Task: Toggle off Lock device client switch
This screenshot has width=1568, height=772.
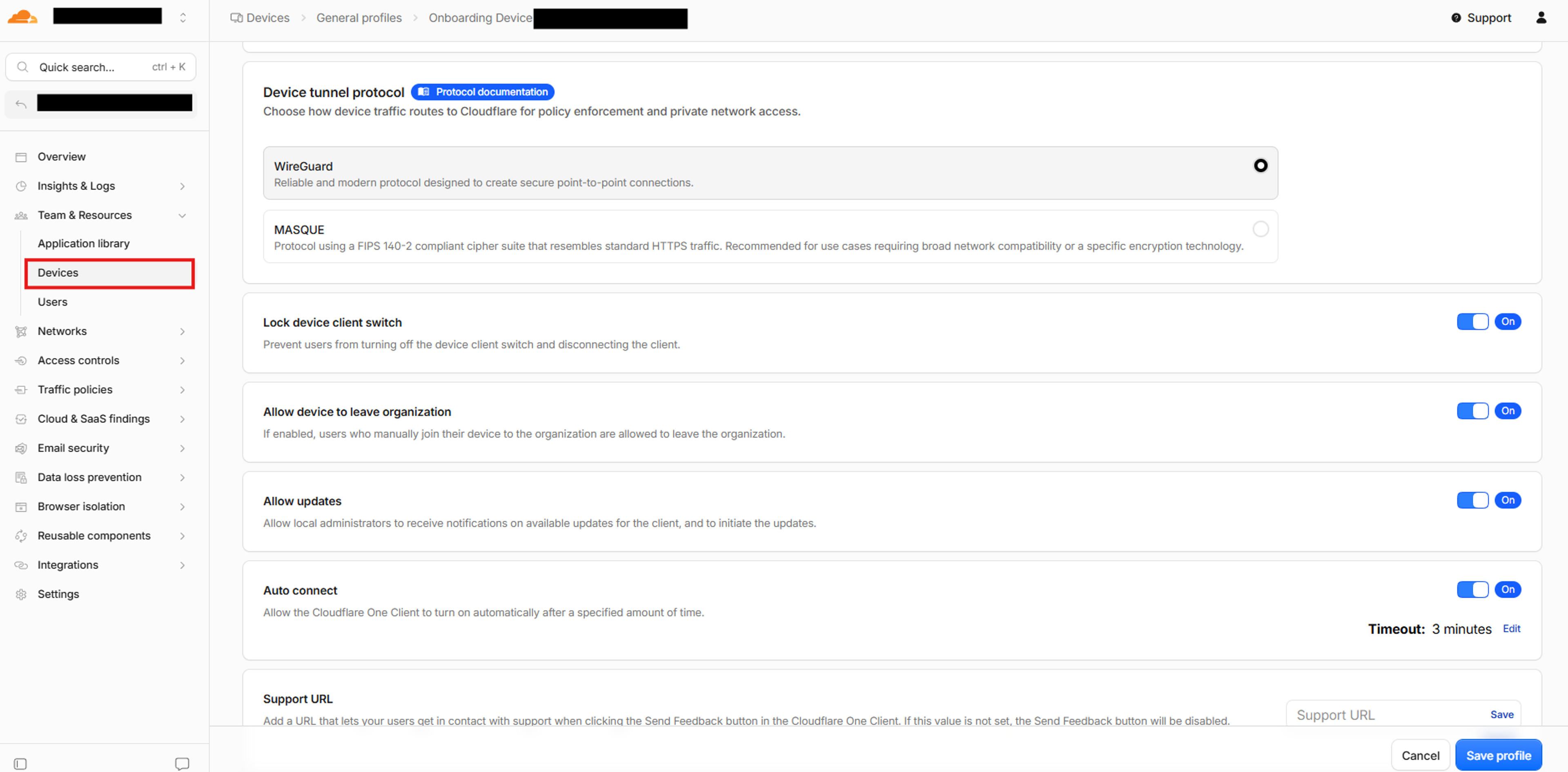Action: tap(1472, 322)
